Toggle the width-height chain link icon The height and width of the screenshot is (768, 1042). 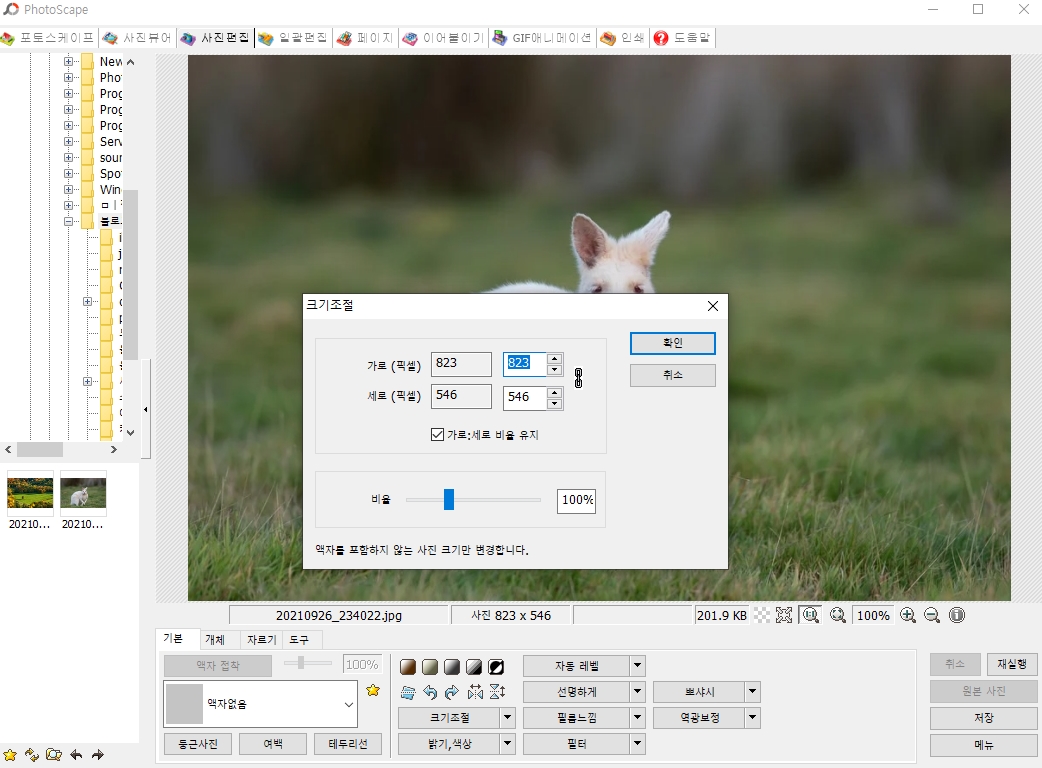coord(579,378)
